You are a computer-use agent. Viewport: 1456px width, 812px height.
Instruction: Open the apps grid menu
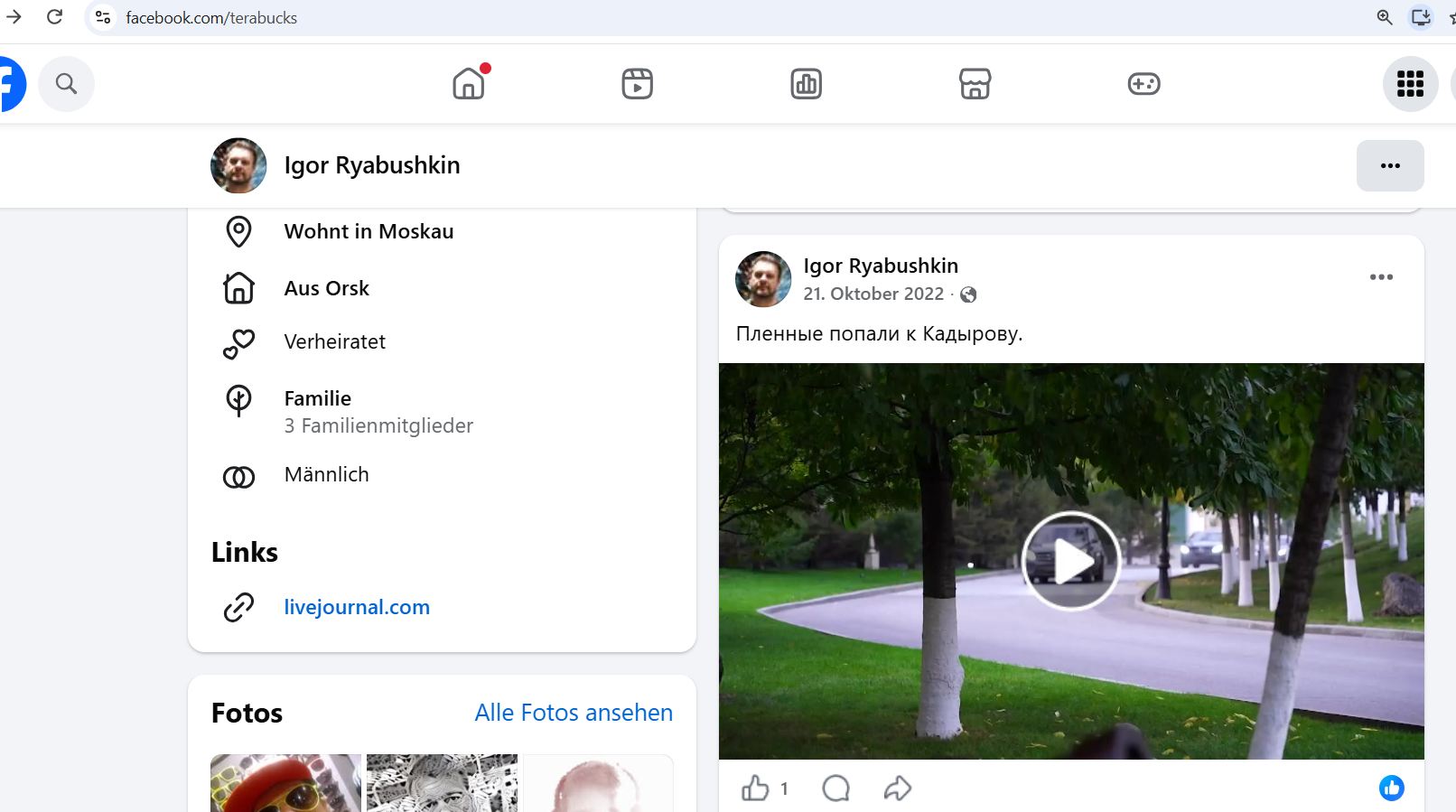click(1411, 84)
